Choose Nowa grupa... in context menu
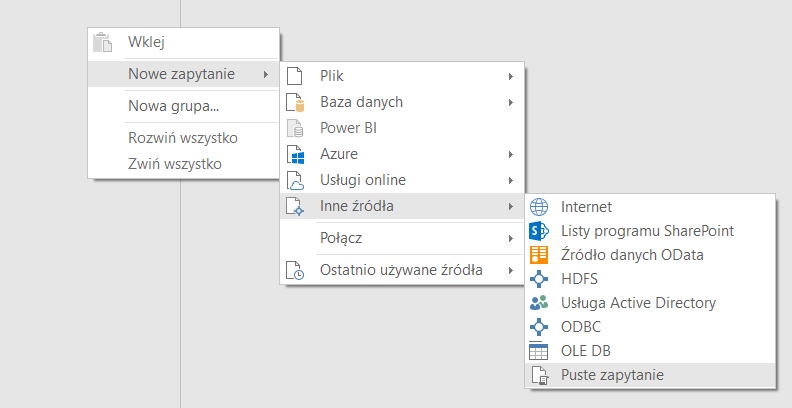792x408 pixels. 174,106
